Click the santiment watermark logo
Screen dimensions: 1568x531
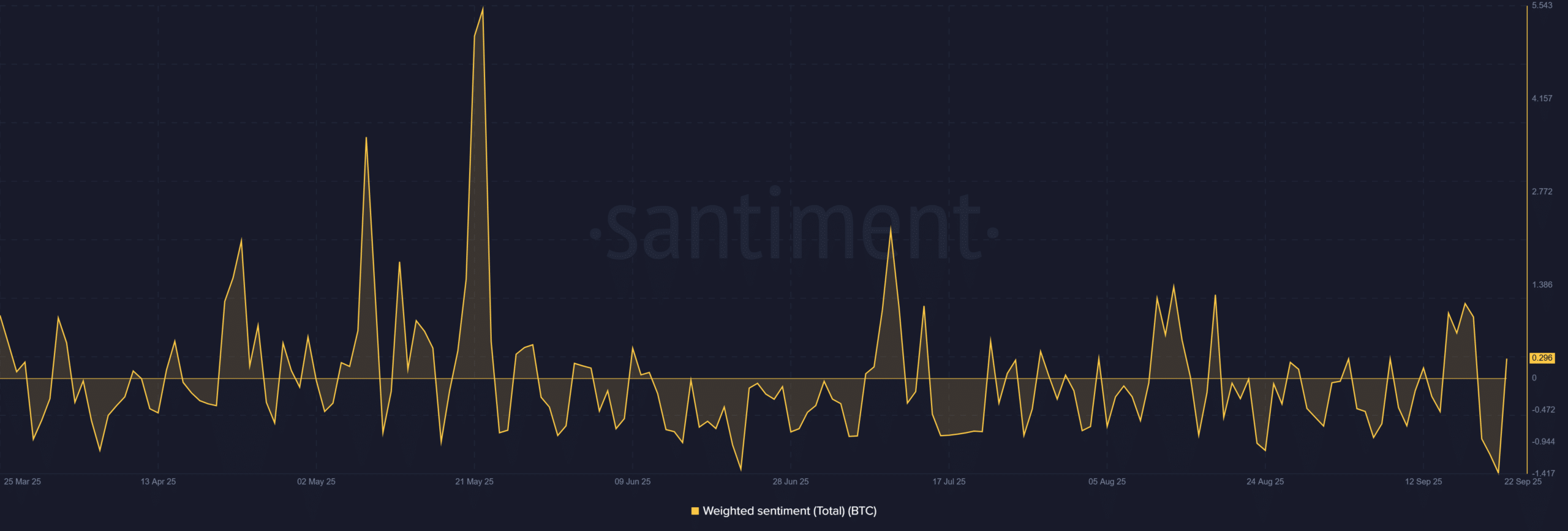tap(794, 228)
